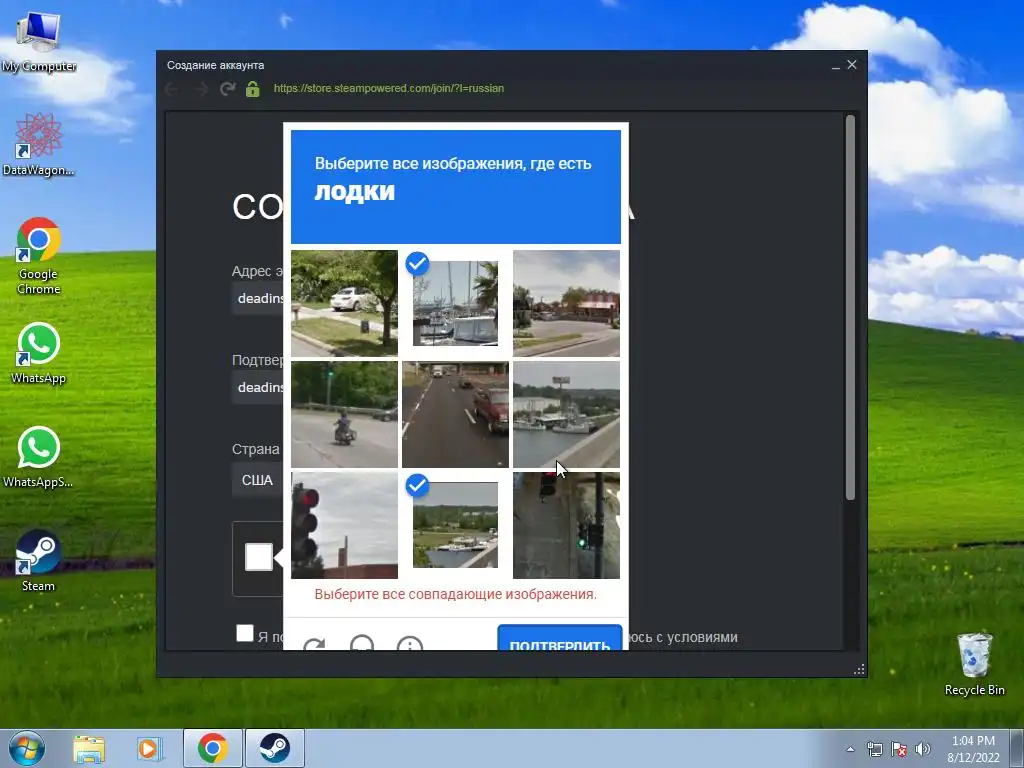This screenshot has width=1024, height=768.
Task: Click the blue ПОДТВЕРДИТЬ button
Action: 560,638
